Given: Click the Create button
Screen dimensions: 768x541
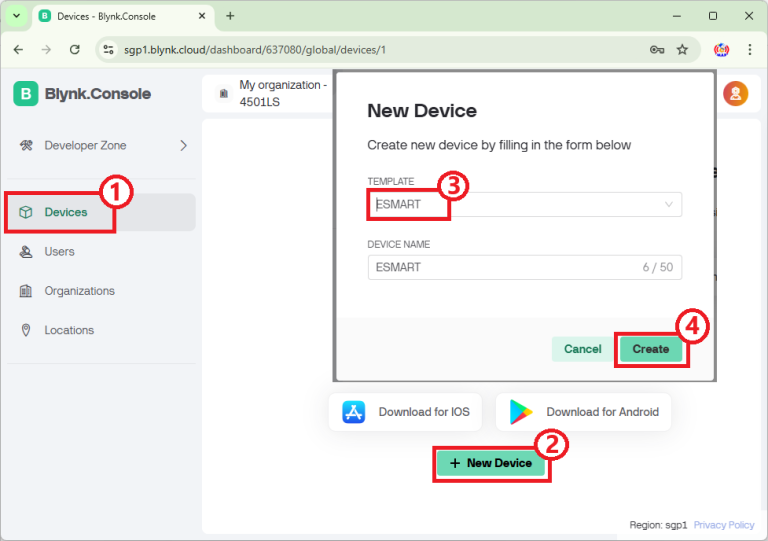Looking at the screenshot, I should click(650, 349).
